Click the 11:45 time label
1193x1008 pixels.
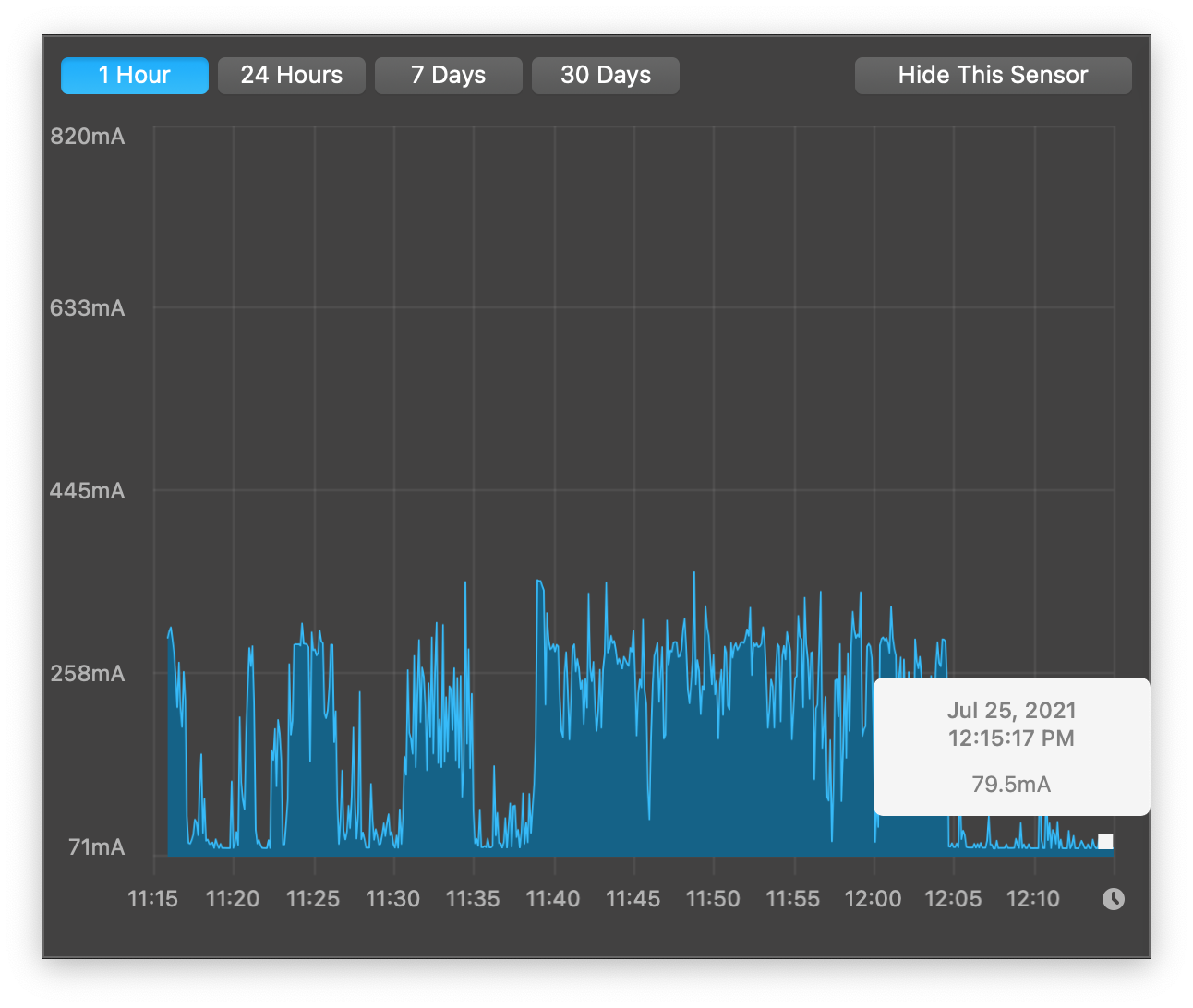[x=633, y=899]
